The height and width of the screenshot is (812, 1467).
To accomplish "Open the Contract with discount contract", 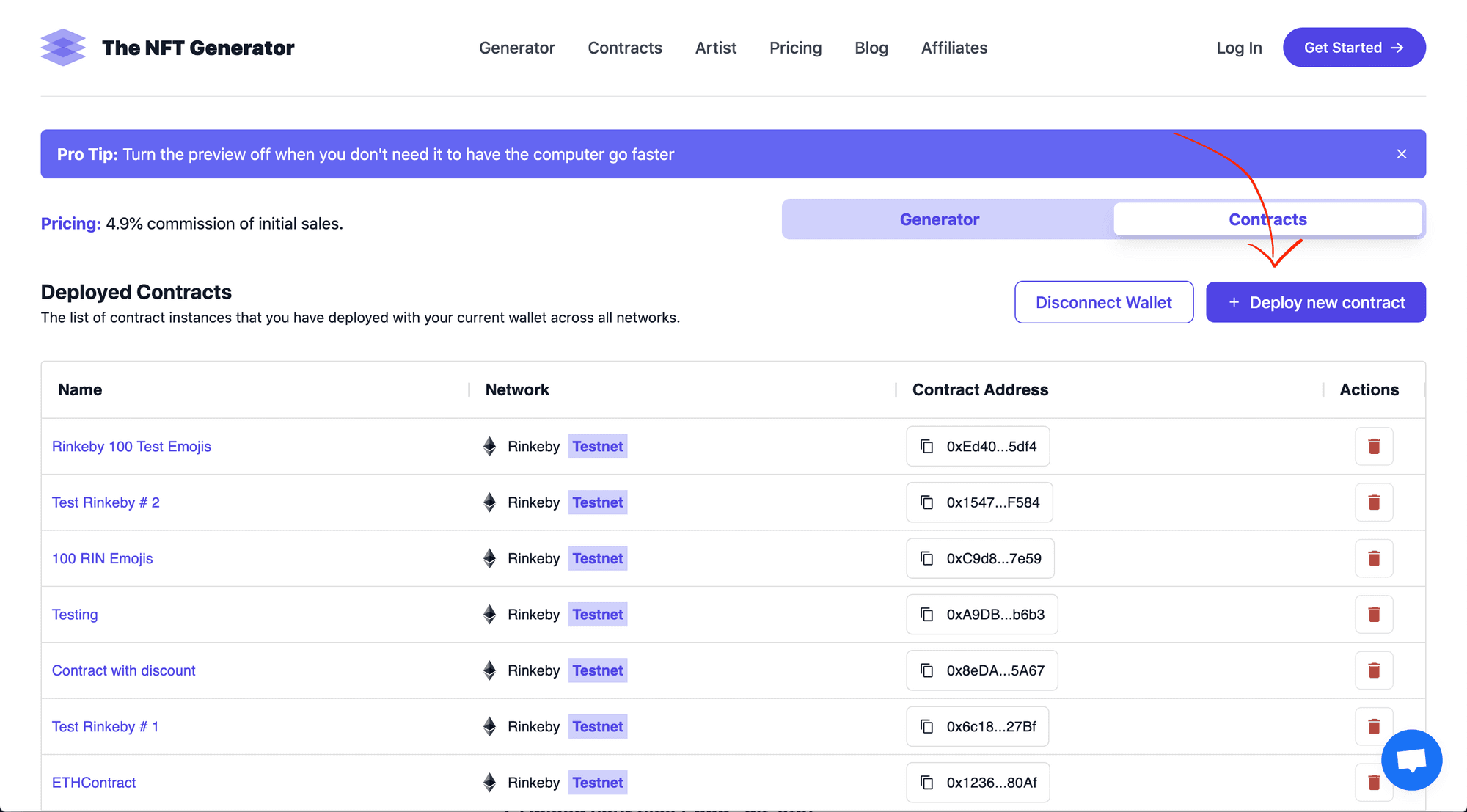I will [x=123, y=670].
